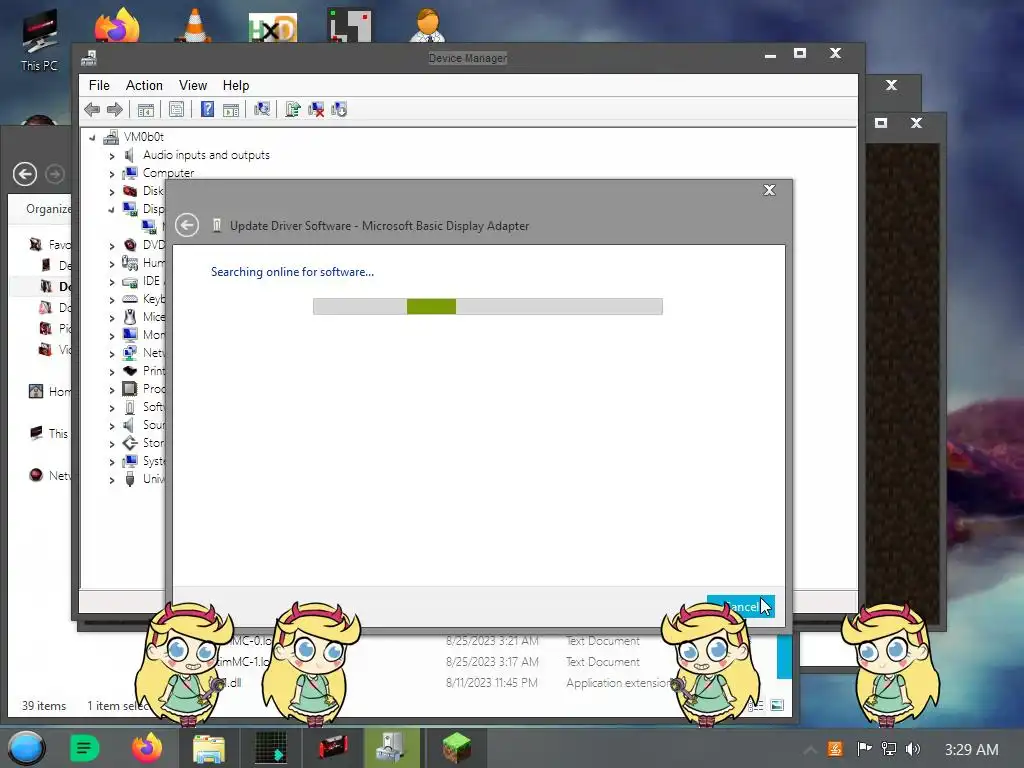Viewport: 1024px width, 768px height.
Task: Click the 8/11/2023 11:45 PM date cell
Action: 492,683
